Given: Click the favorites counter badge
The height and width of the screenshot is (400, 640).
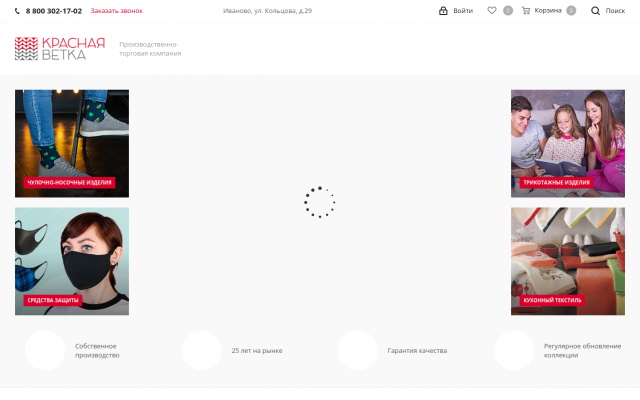Looking at the screenshot, I should point(508,11).
